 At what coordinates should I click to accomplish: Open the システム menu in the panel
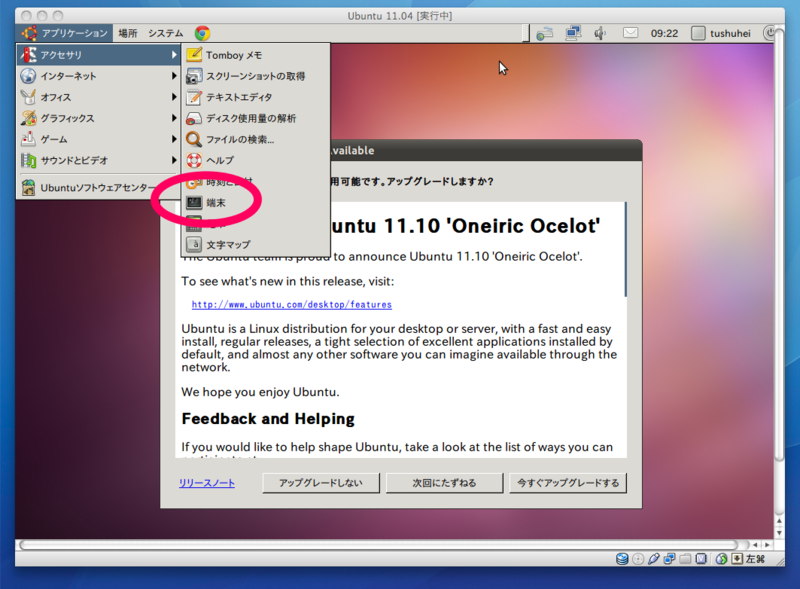pyautogui.click(x=165, y=33)
